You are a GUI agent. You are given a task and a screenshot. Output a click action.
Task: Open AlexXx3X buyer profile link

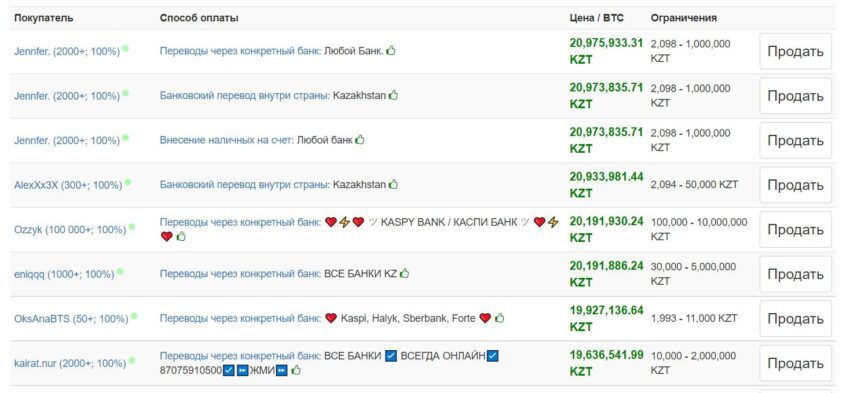(68, 185)
